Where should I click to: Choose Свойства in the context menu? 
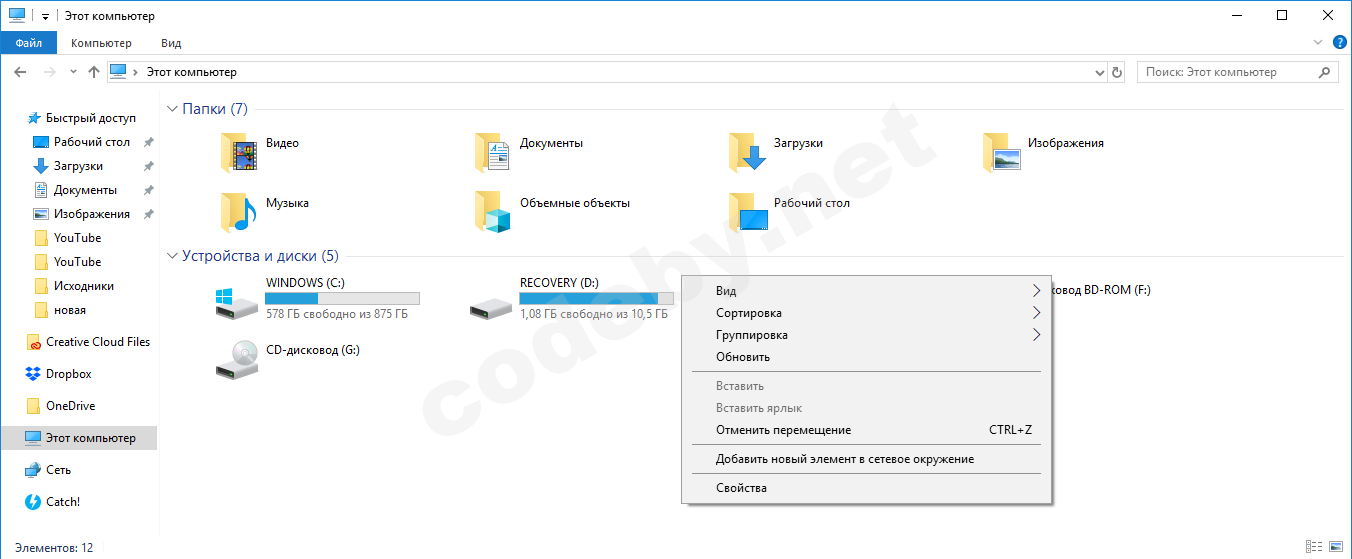coord(866,488)
